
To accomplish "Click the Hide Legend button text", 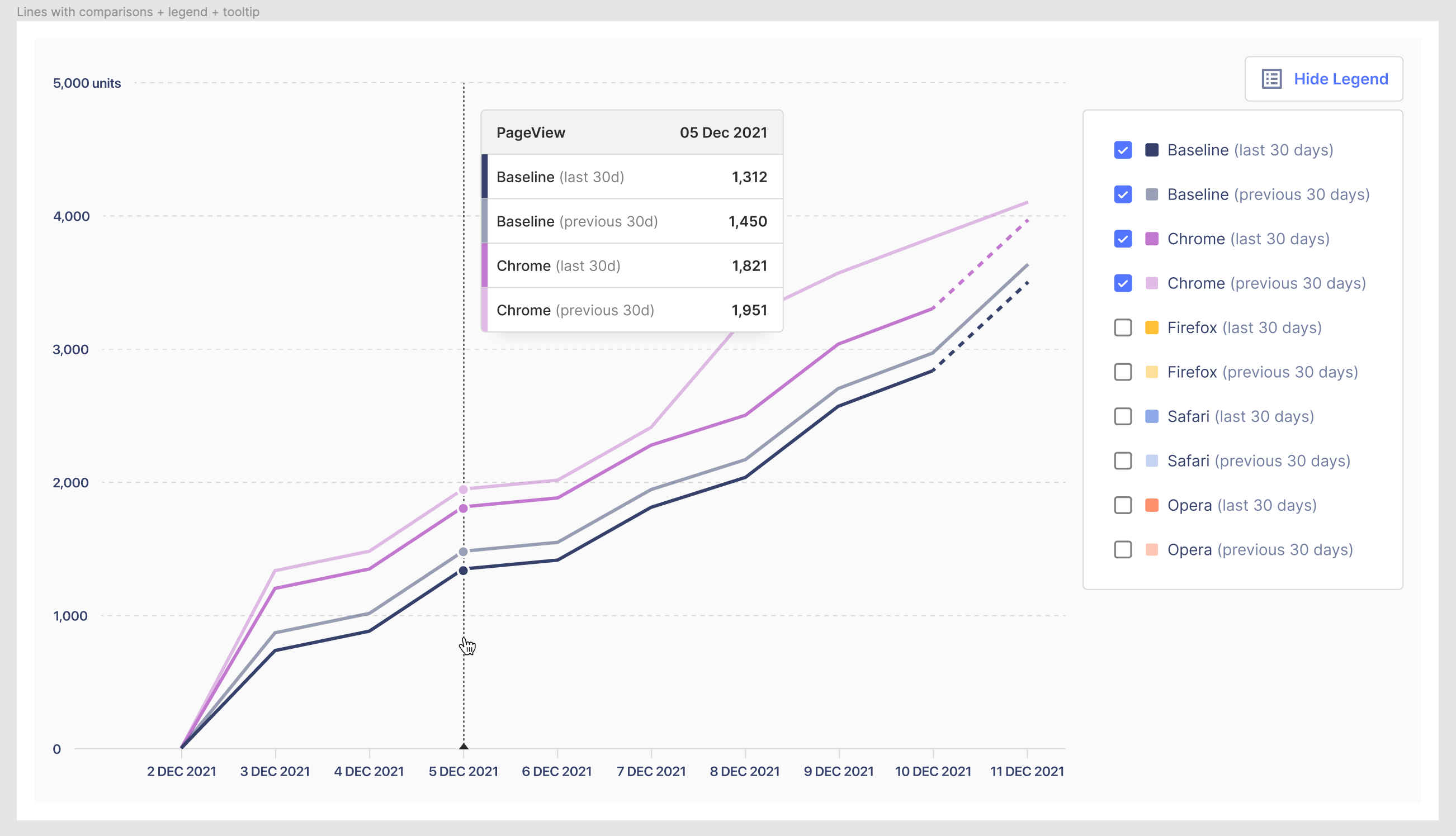I will tap(1340, 79).
